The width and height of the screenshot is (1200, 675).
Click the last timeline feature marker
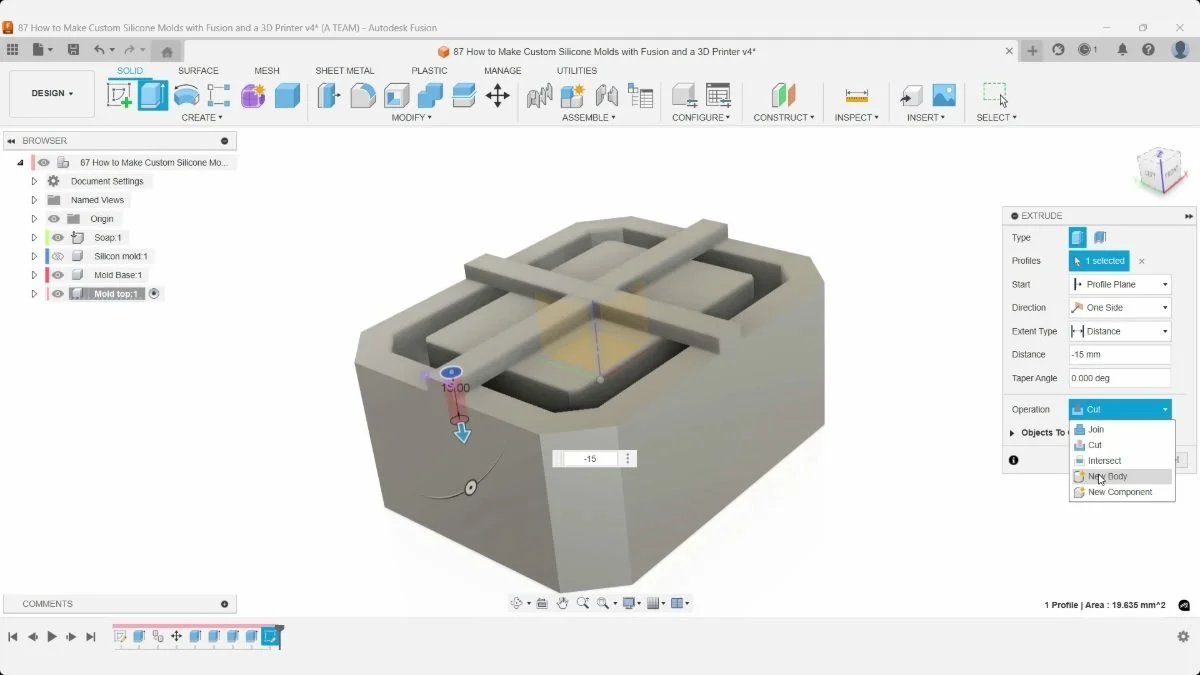[x=270, y=636]
